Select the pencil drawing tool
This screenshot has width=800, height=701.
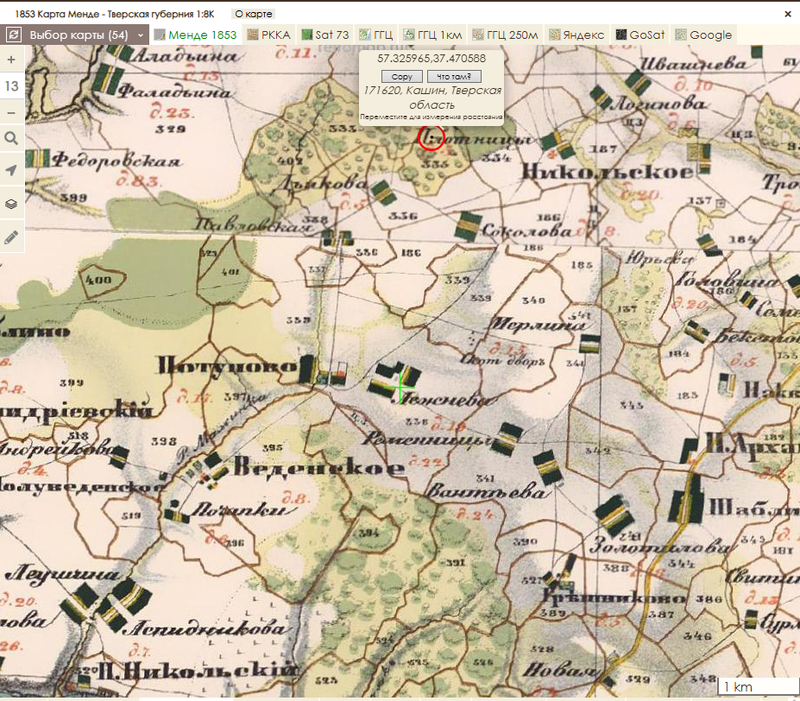pos(11,237)
